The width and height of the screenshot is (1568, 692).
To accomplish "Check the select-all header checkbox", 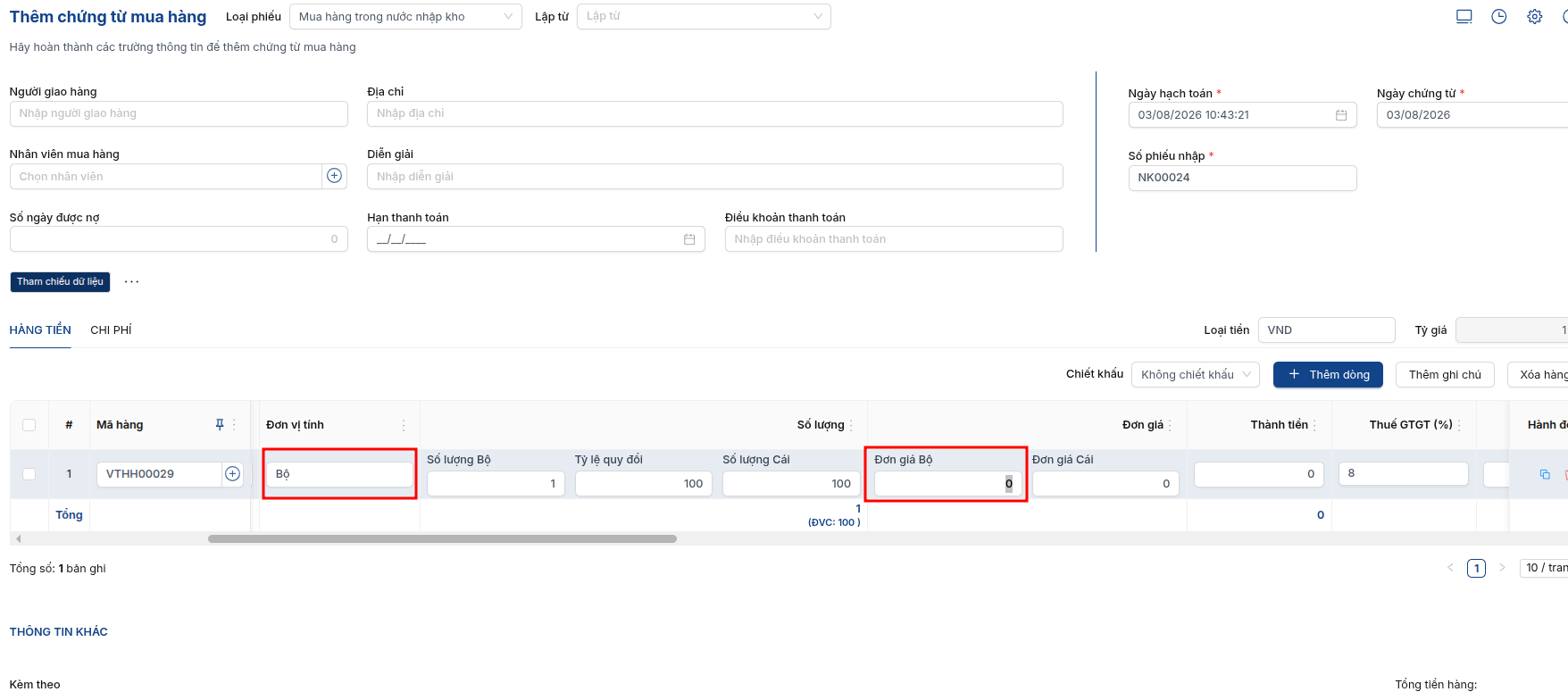I will click(29, 425).
